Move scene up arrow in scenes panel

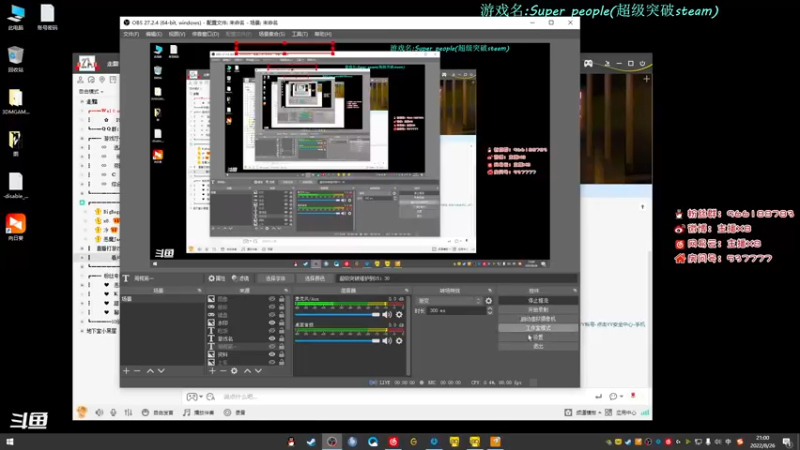150,371
